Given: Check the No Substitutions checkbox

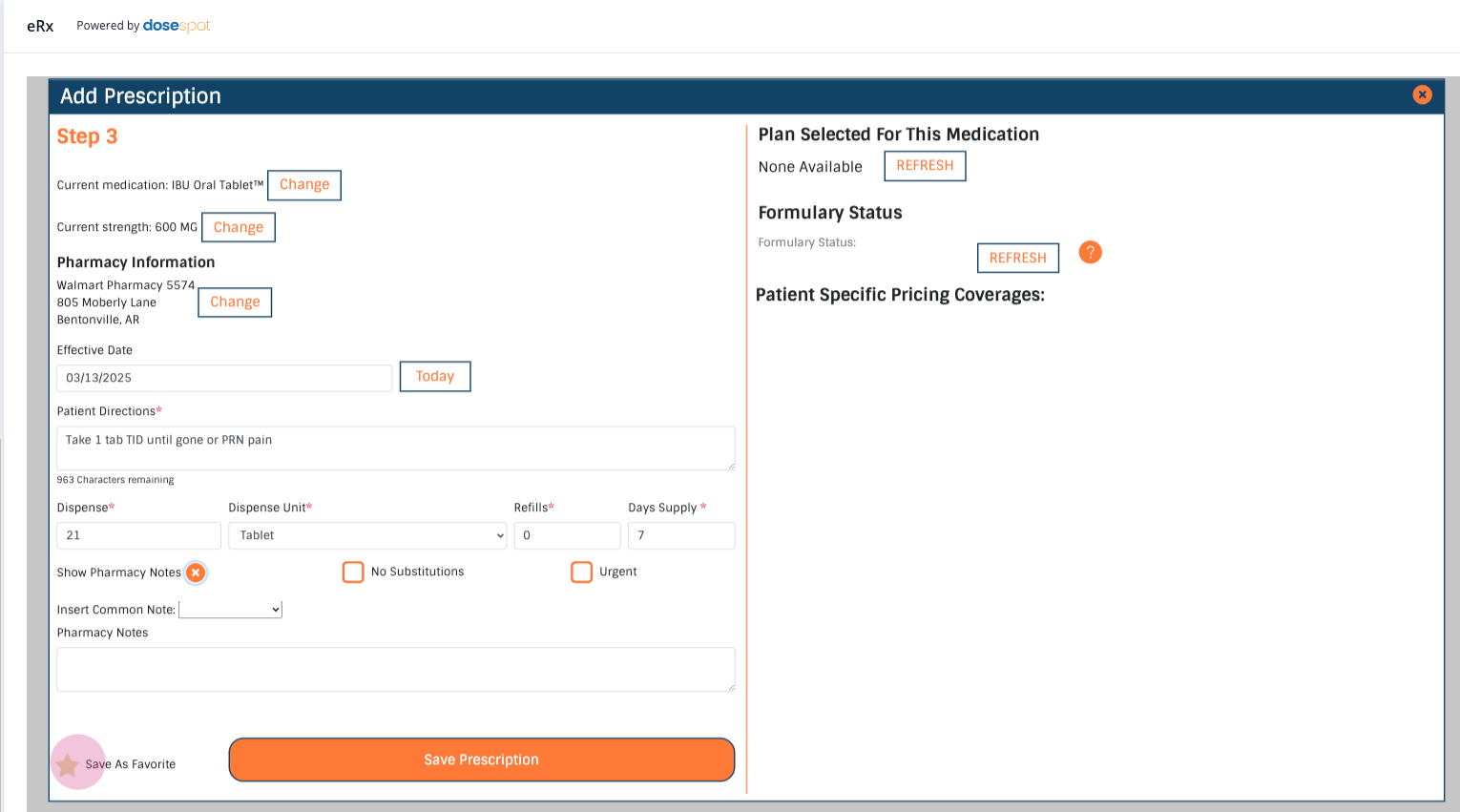Looking at the screenshot, I should point(353,572).
